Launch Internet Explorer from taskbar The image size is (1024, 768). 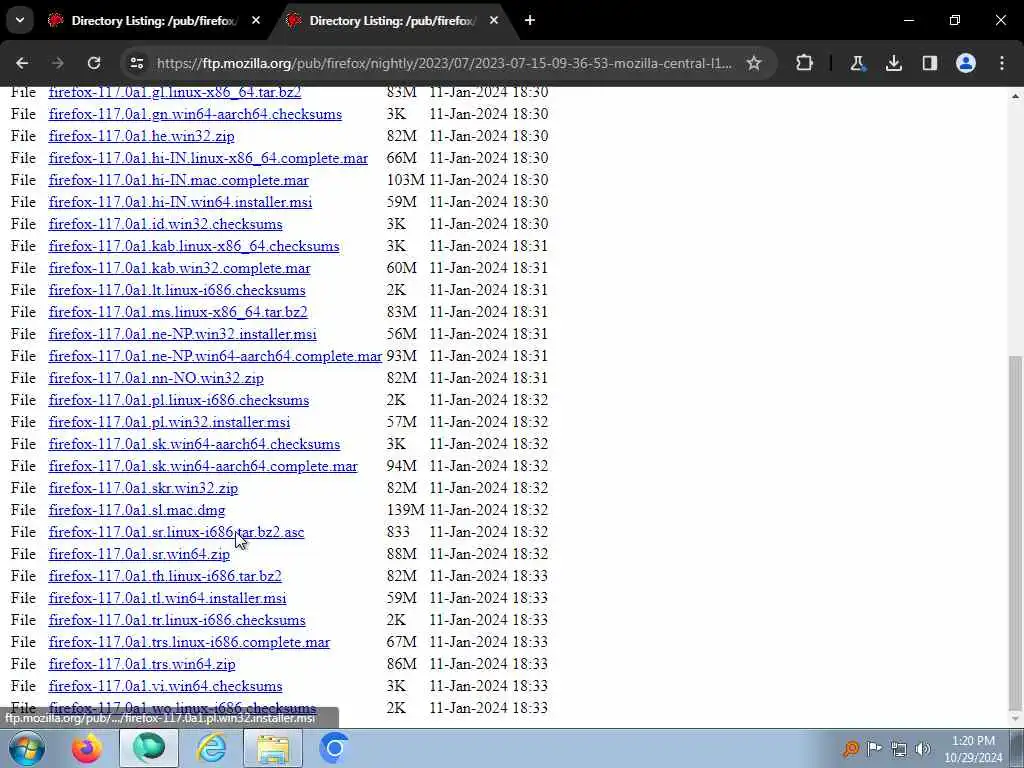212,748
